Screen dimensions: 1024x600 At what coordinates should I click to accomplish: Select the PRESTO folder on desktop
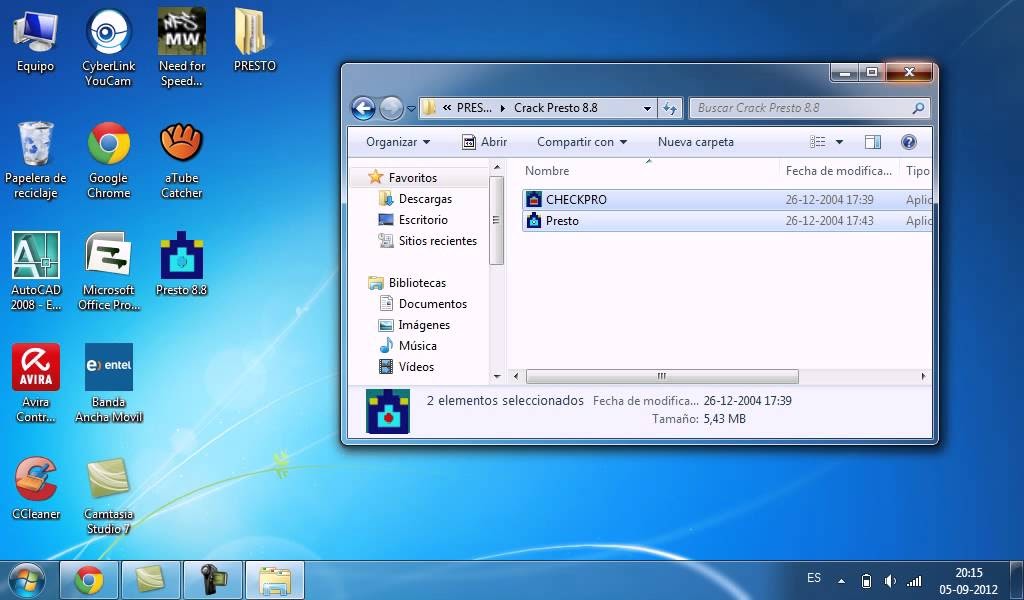254,40
